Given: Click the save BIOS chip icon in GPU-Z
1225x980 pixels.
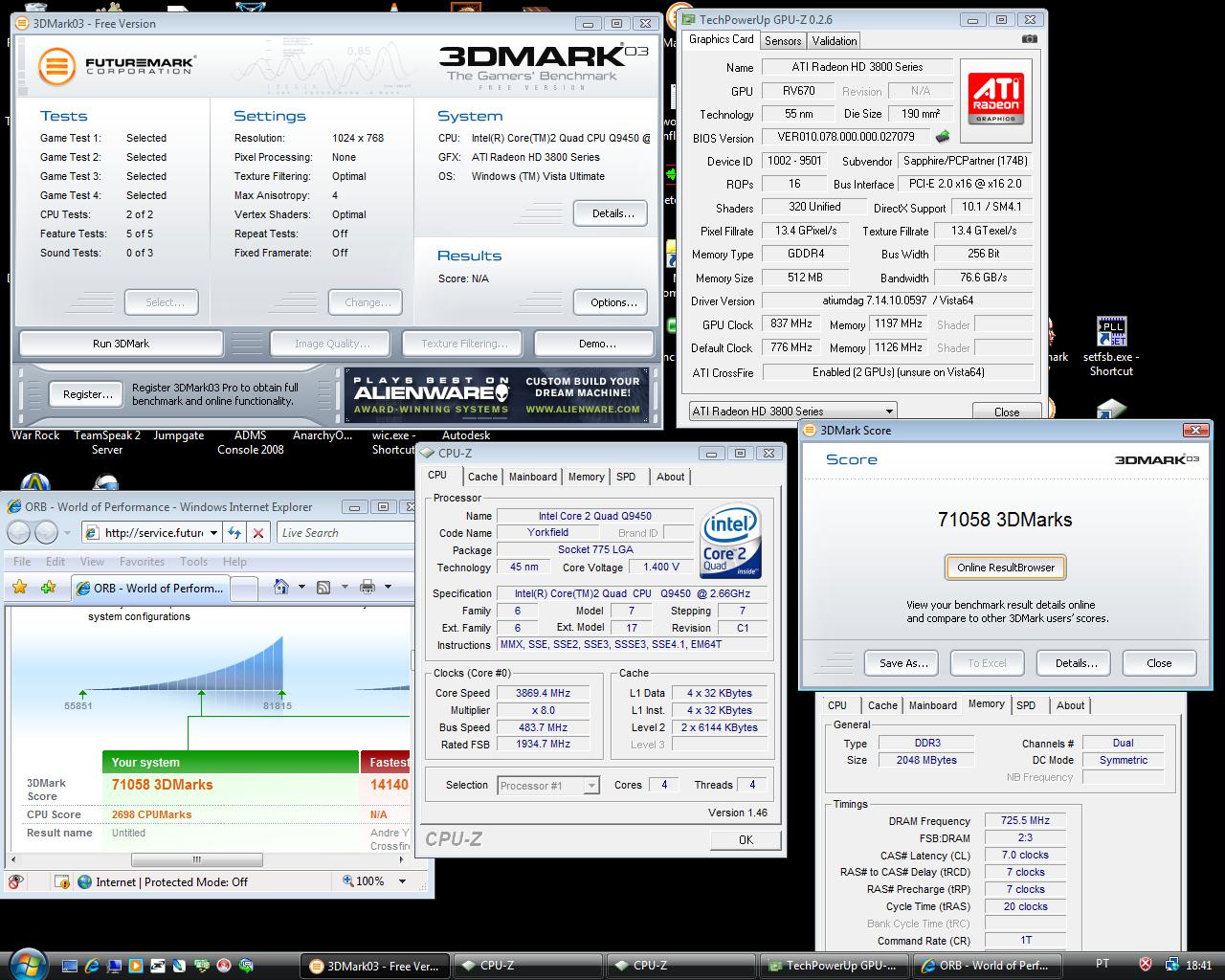Looking at the screenshot, I should (x=943, y=137).
